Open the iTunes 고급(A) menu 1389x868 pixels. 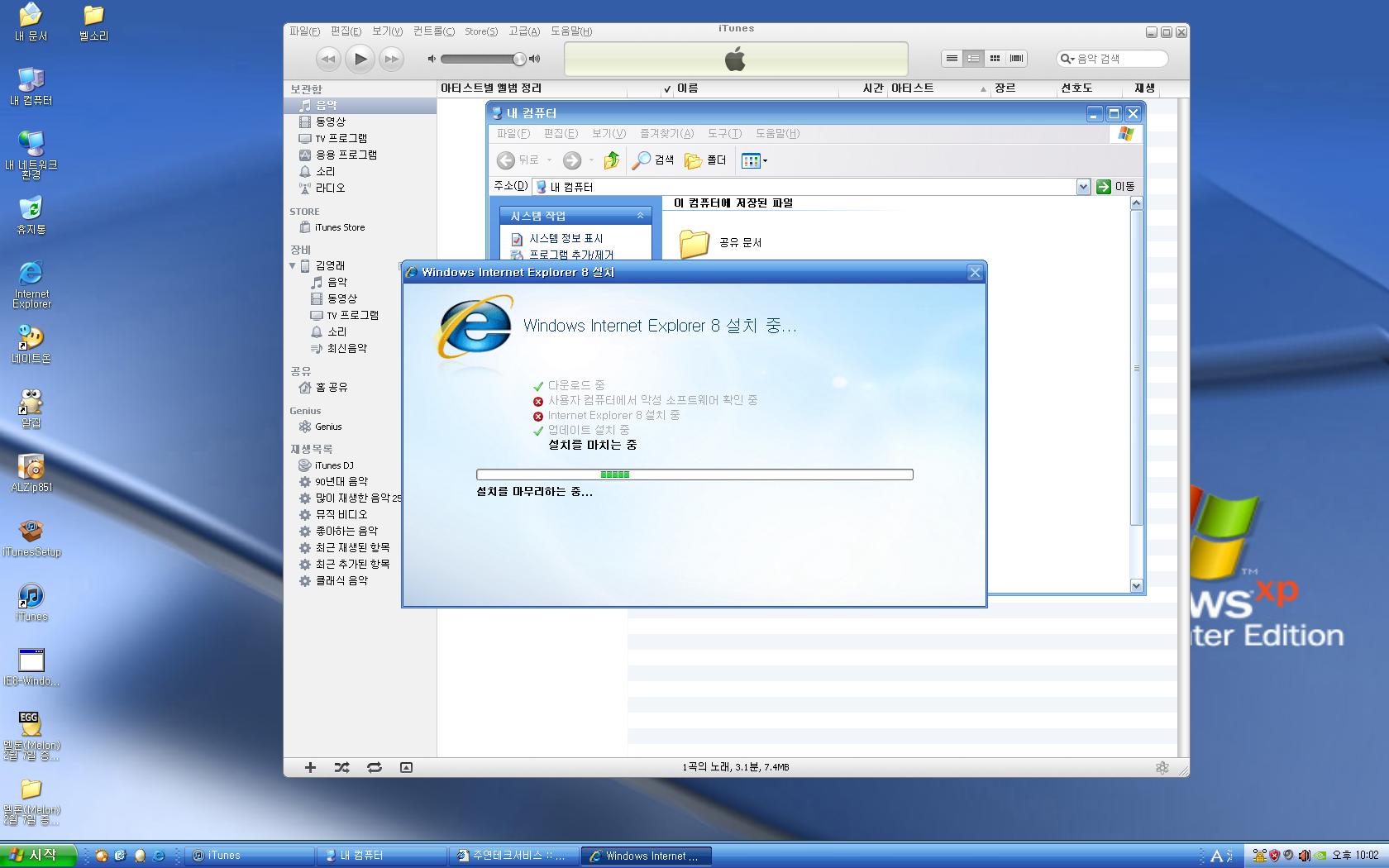click(x=524, y=31)
